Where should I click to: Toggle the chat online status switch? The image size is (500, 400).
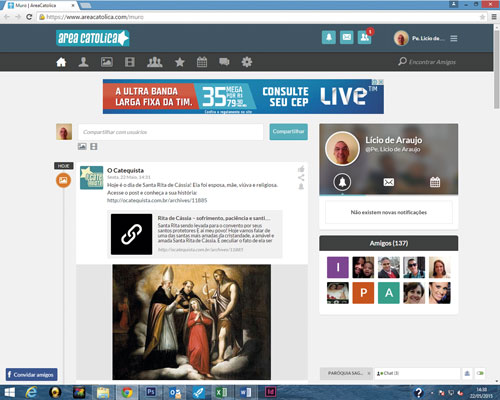tap(480, 373)
